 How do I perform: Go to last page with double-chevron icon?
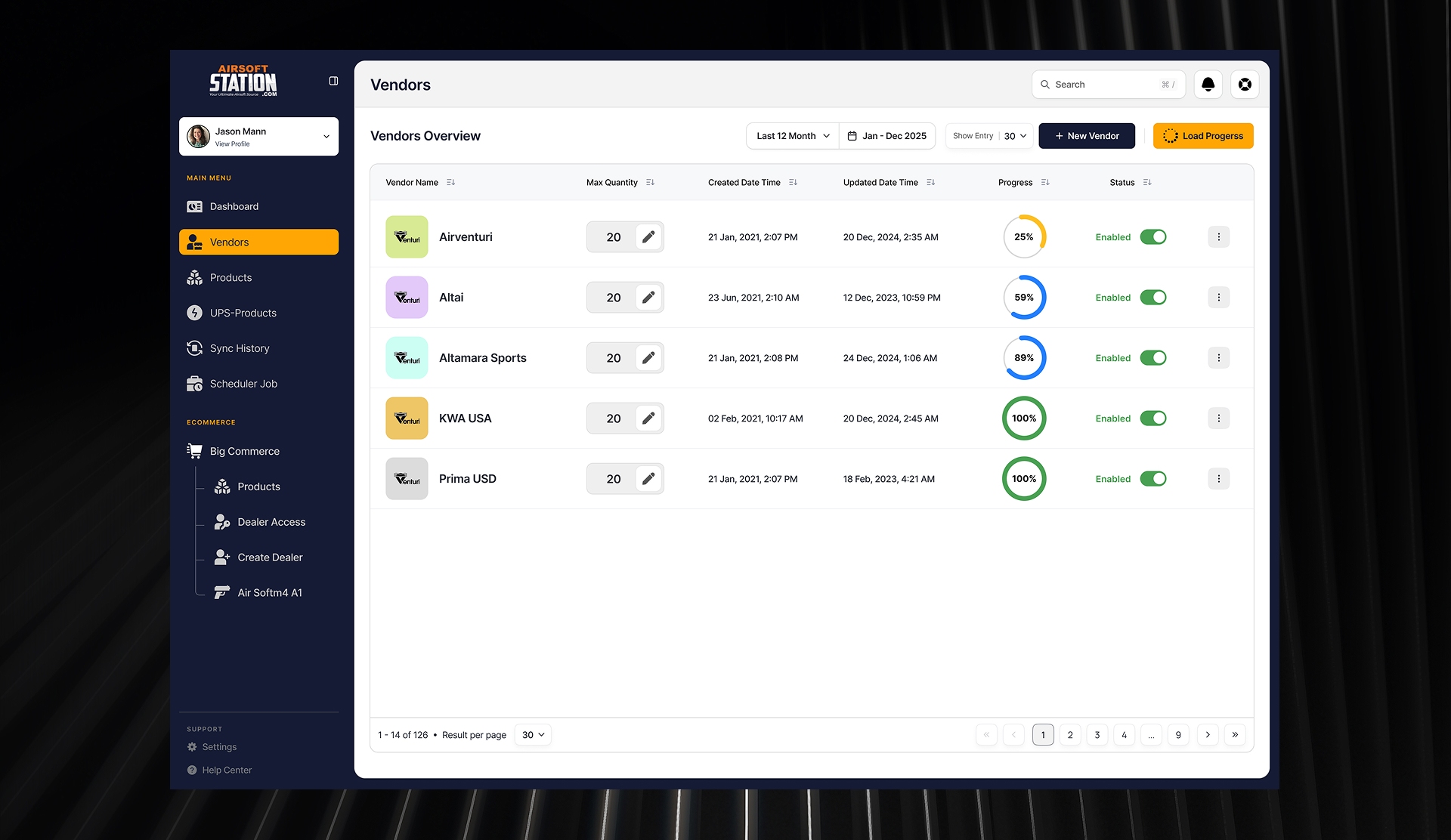(1235, 735)
